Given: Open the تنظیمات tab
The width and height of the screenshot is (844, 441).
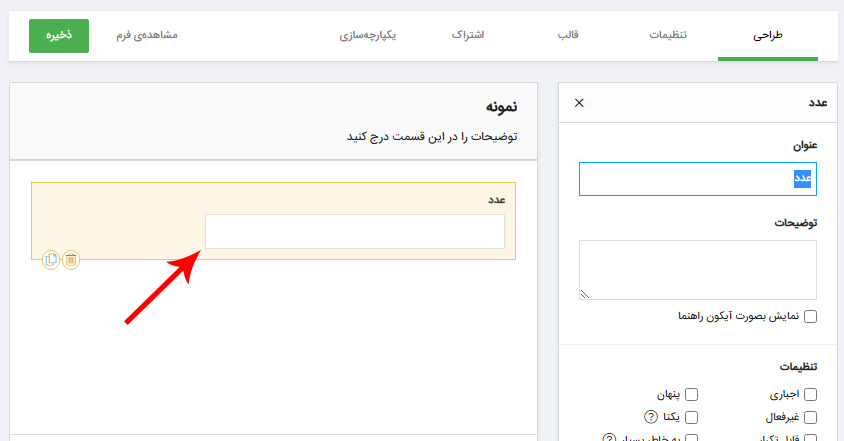Looking at the screenshot, I should click(x=668, y=35).
